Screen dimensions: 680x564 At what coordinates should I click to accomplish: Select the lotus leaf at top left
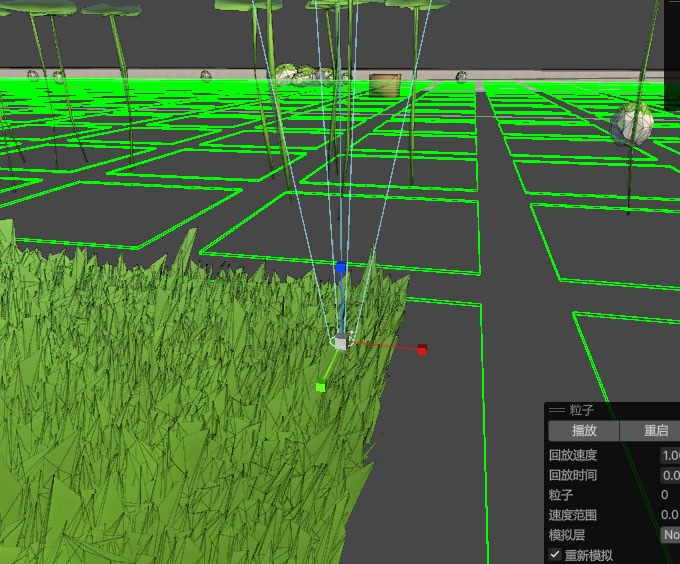(40, 7)
